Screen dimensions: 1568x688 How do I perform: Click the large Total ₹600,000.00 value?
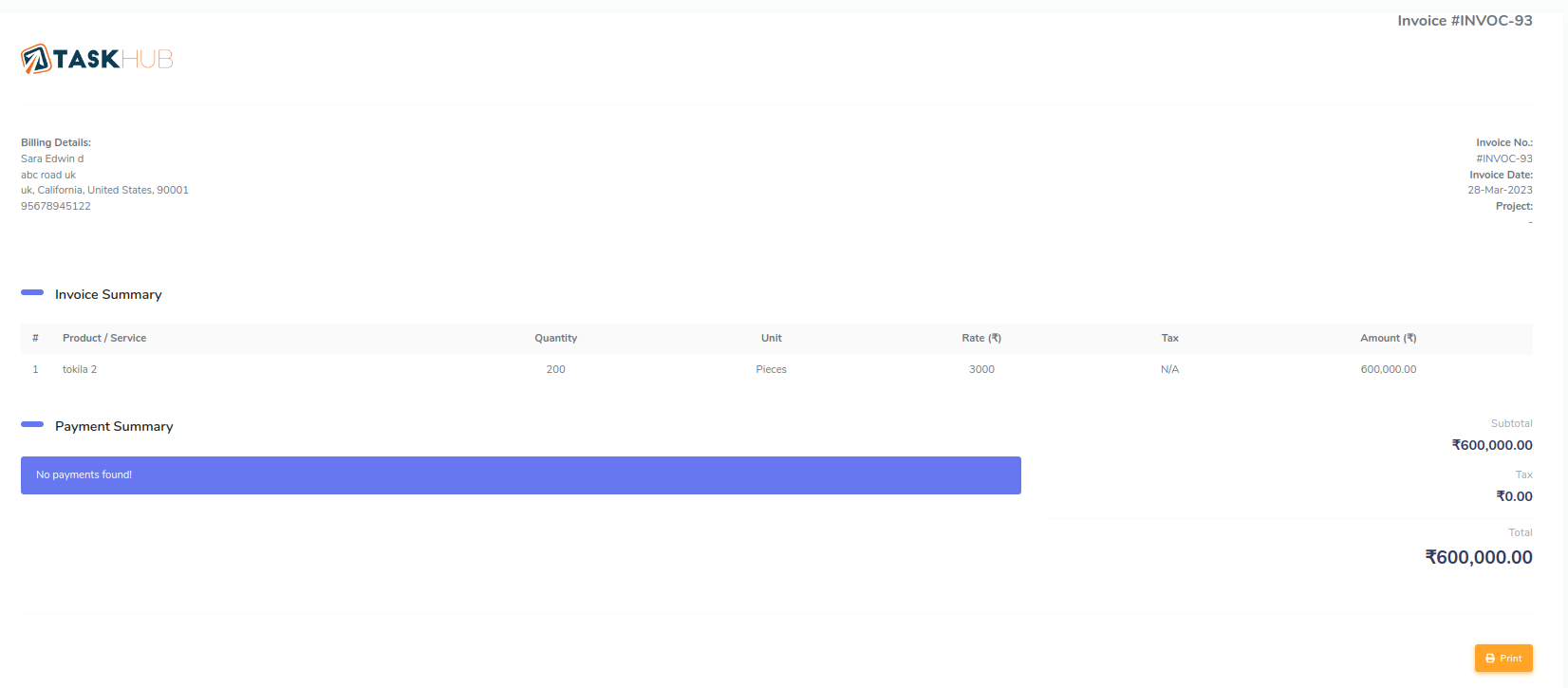pyautogui.click(x=1478, y=558)
